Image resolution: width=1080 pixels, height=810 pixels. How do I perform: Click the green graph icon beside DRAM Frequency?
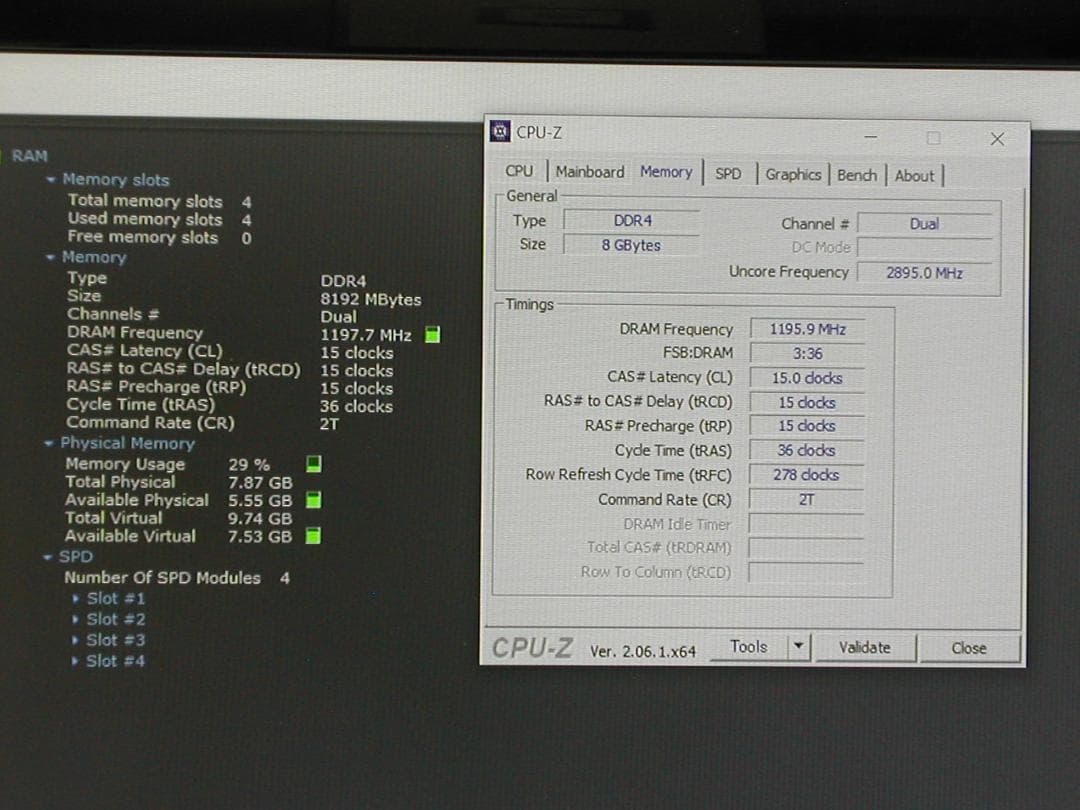pos(431,335)
